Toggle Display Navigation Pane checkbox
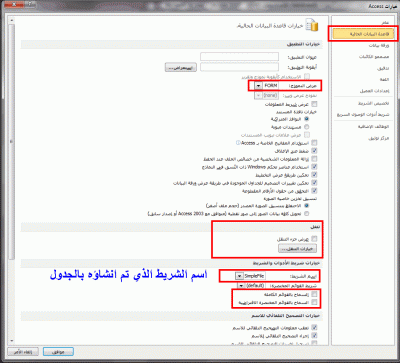Screen dimensions: 400x363 pyautogui.click(x=314, y=239)
